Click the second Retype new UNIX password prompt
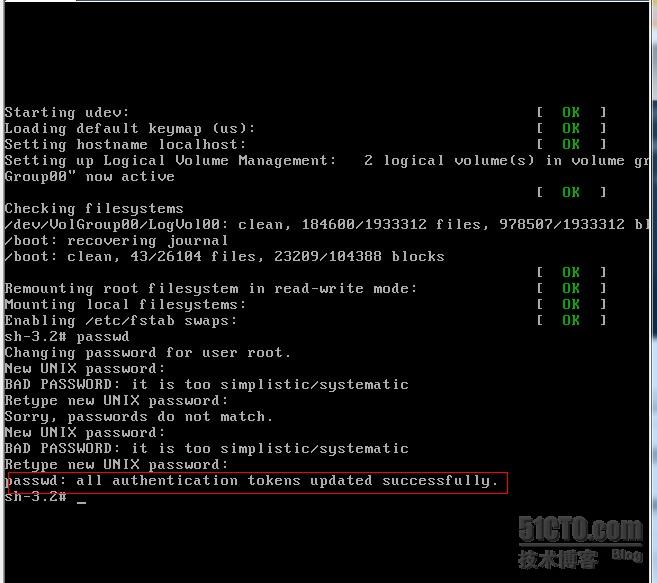This screenshot has height=583, width=657. tap(116, 465)
